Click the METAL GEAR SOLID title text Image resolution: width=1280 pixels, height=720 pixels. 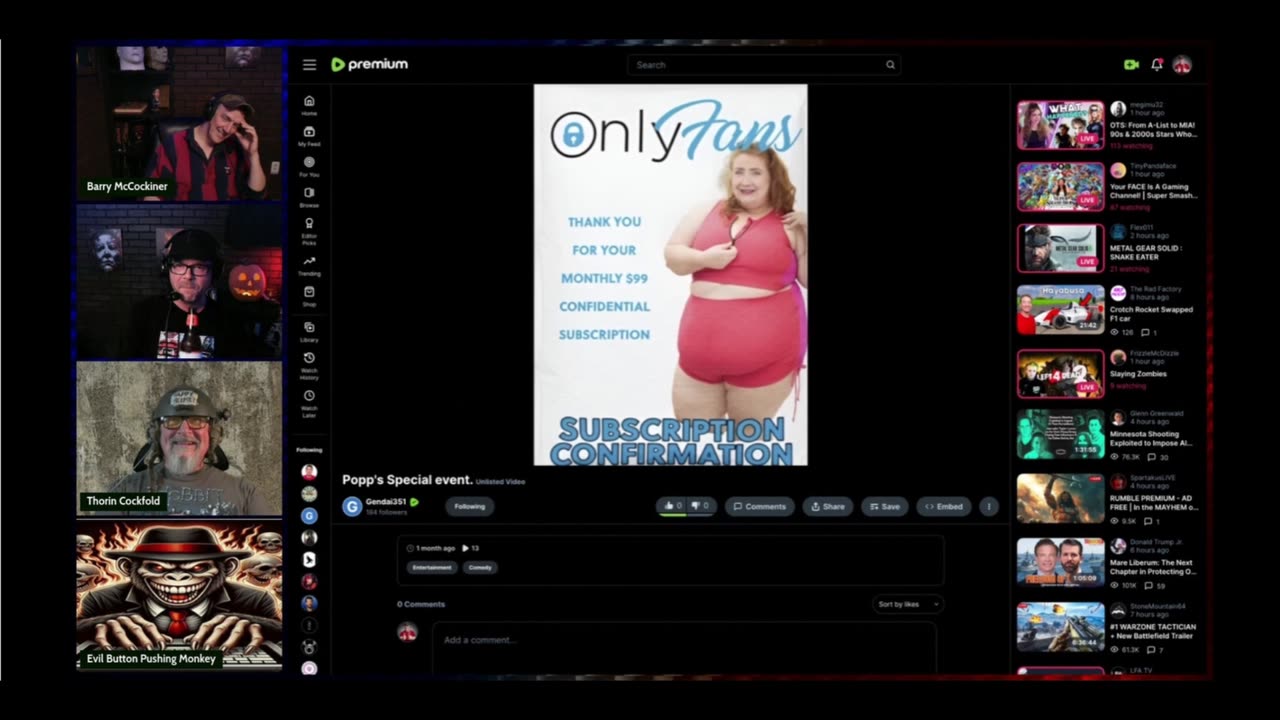[1146, 252]
